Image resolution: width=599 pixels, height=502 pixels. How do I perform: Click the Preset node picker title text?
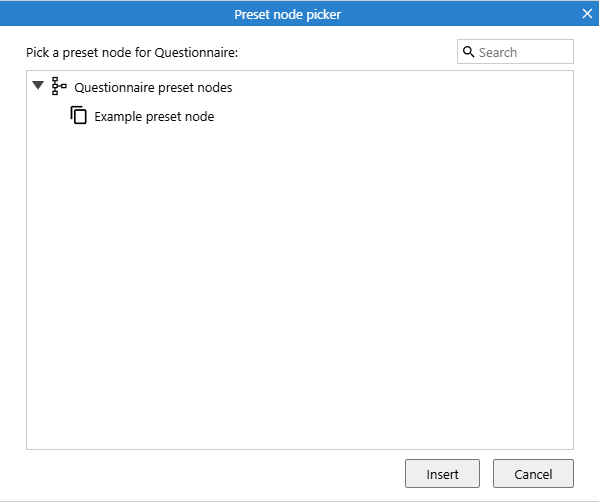(287, 15)
